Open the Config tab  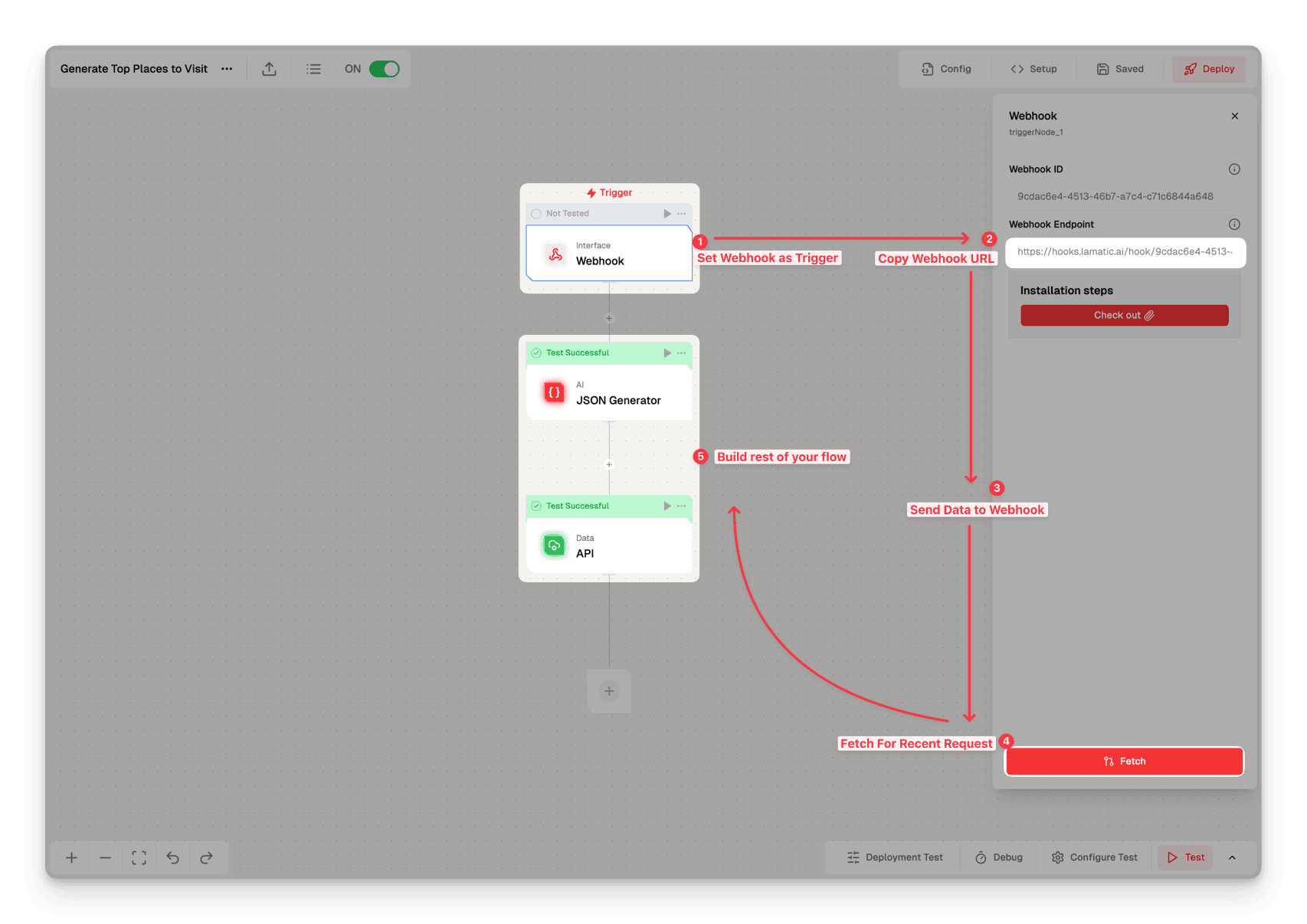946,69
